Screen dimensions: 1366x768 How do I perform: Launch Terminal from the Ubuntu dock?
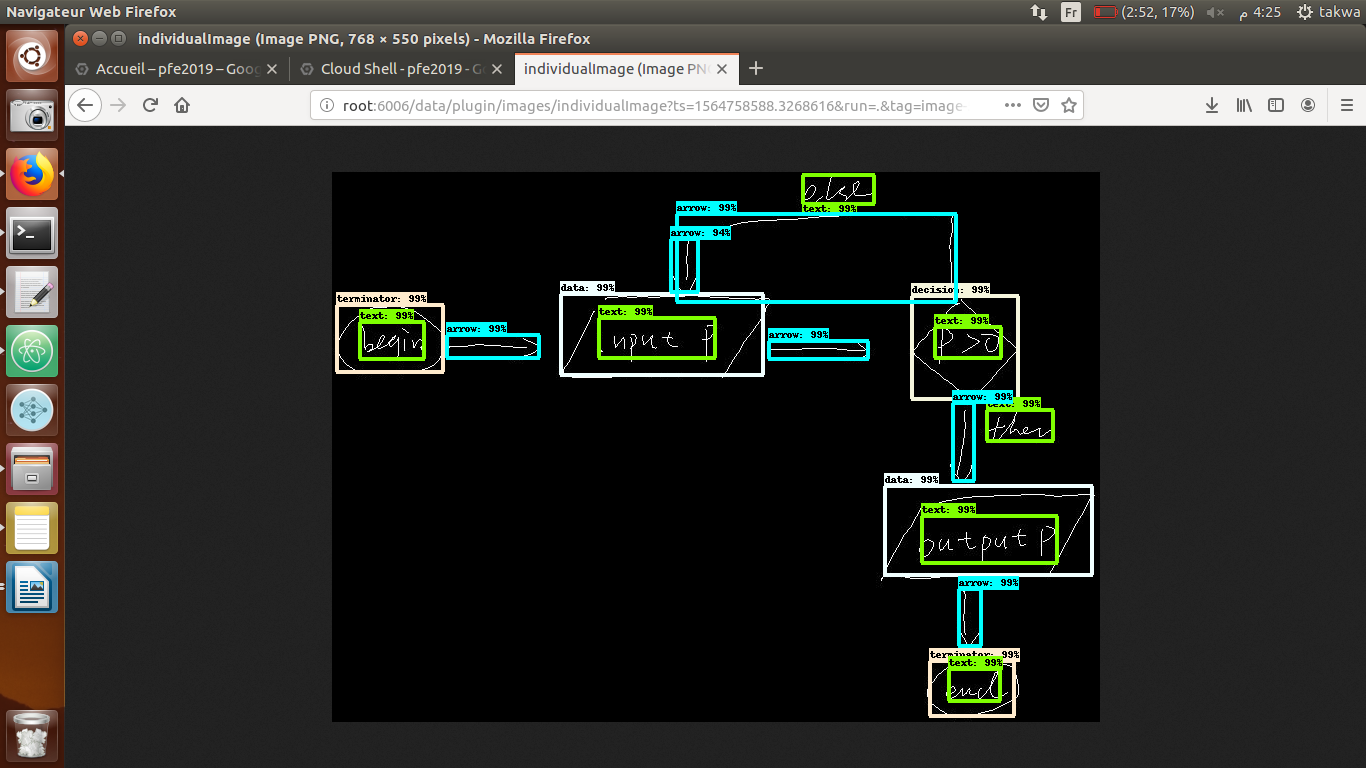(32, 234)
